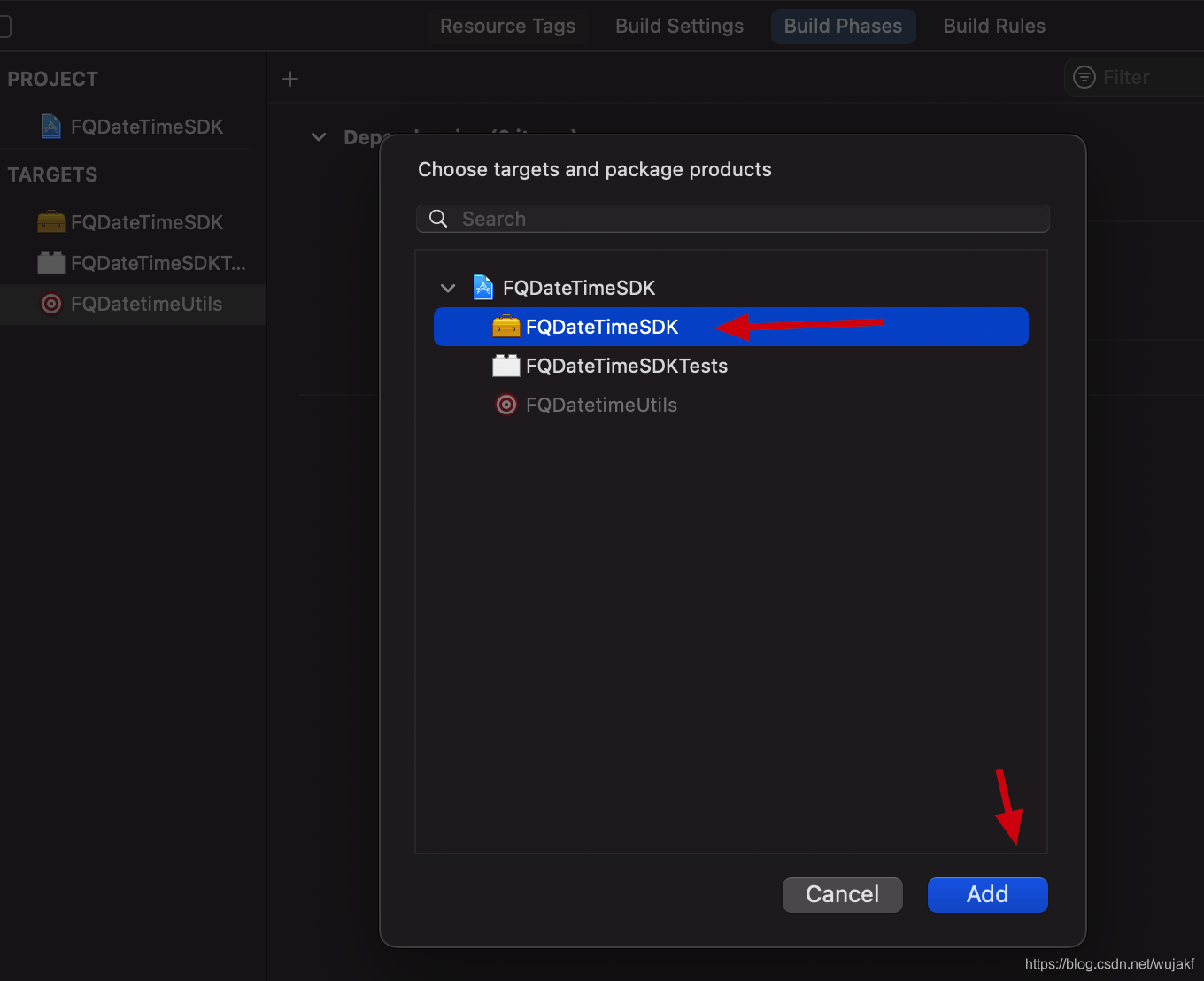Click FQDateTimeSDK project root row in the dialog
Screen dimensions: 1204x981
point(731,288)
